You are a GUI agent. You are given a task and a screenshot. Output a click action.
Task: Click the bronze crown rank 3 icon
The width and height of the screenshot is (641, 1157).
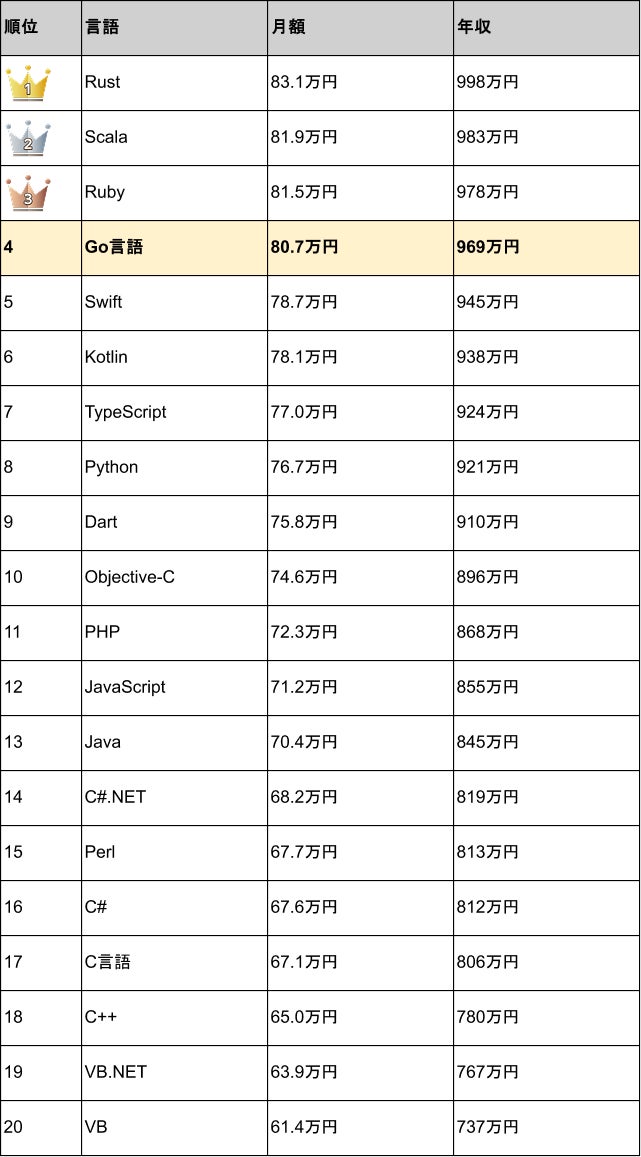[x=28, y=194]
